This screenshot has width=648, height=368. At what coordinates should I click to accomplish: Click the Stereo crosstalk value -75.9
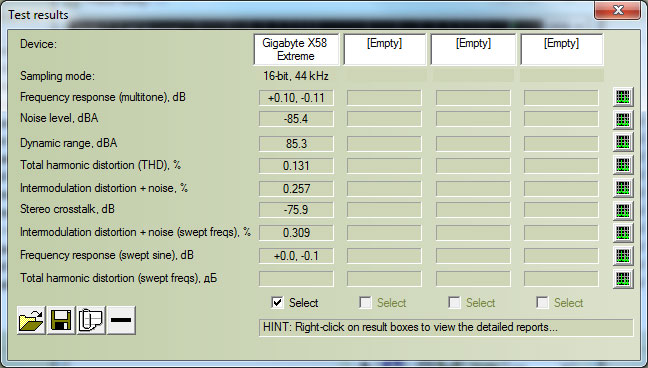[x=296, y=210]
